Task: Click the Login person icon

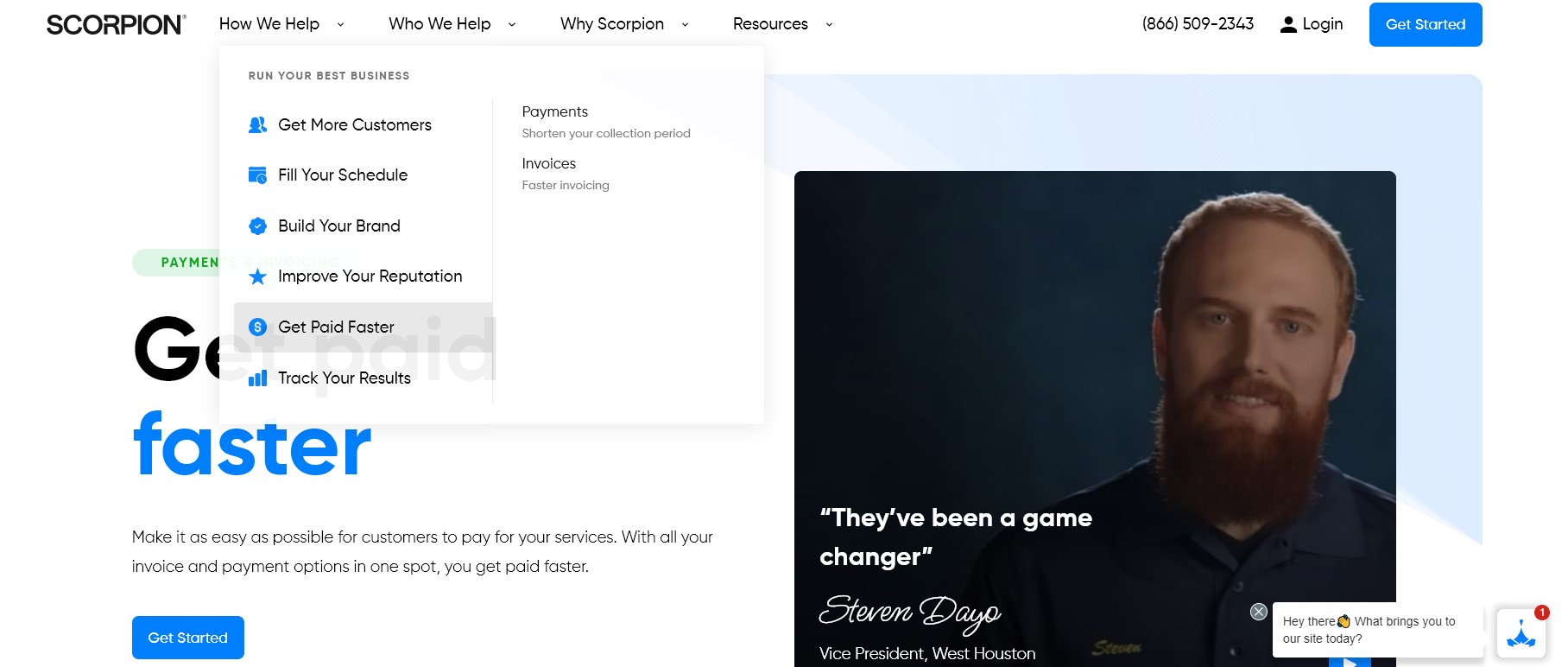Action: (1288, 24)
